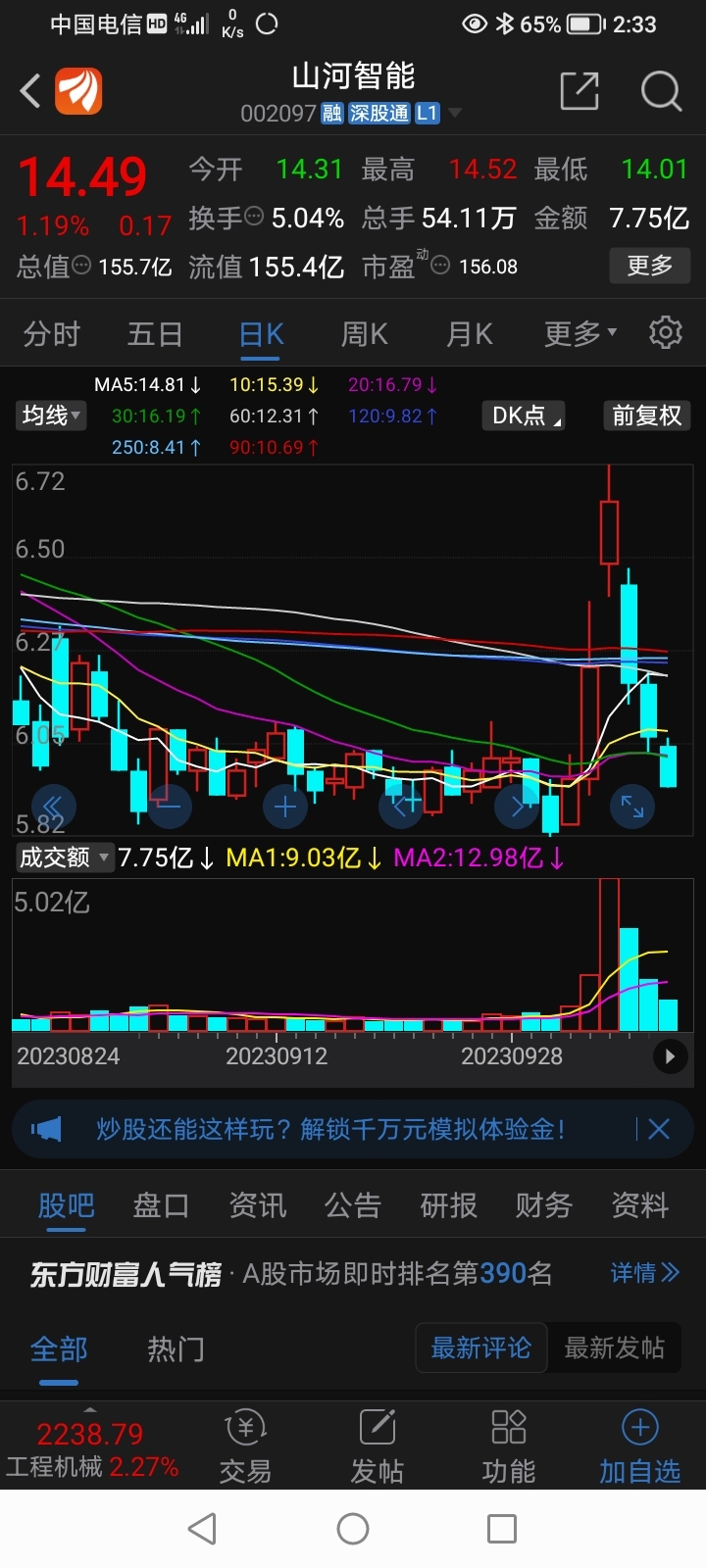Tap Android home navigation button

coord(353,1528)
